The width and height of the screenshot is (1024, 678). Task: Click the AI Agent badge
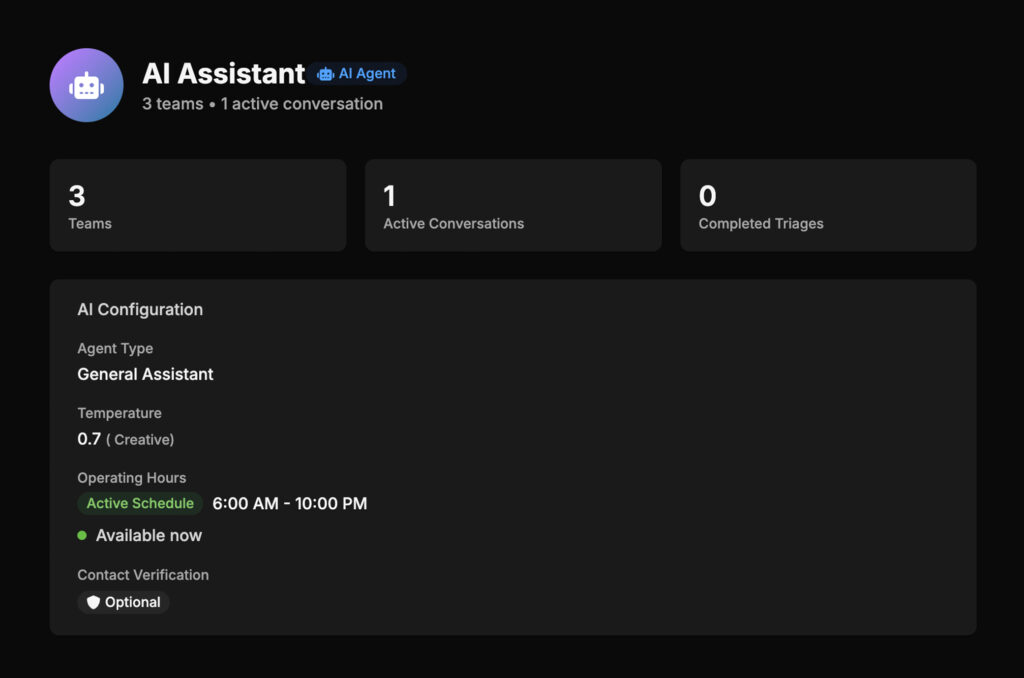coord(357,73)
